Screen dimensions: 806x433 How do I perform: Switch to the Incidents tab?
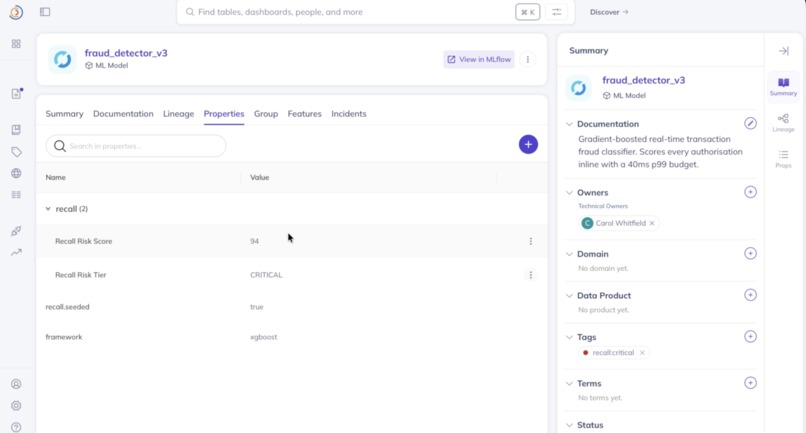(349, 114)
